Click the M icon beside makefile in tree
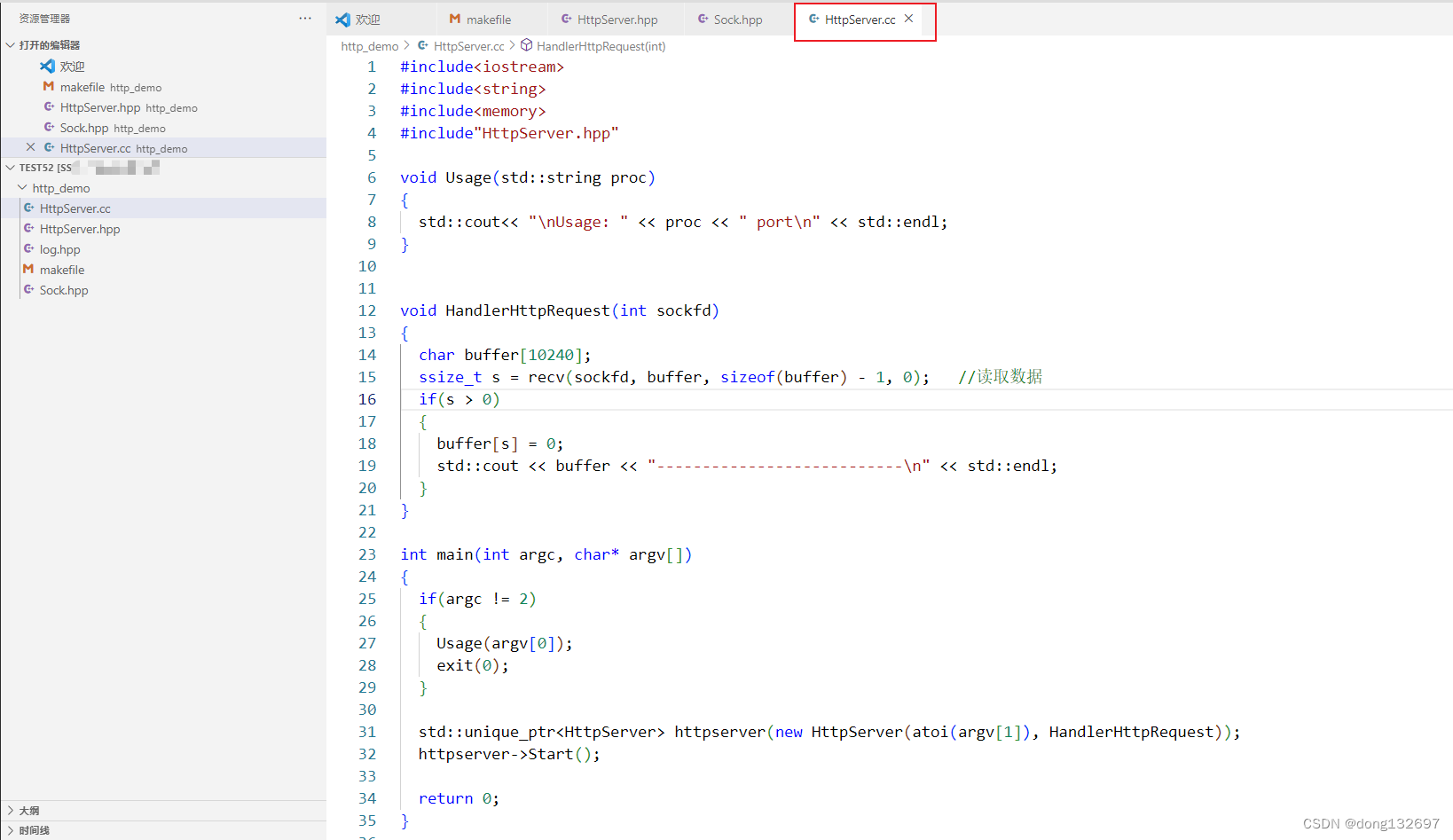Screen dimensions: 1453x840 click(x=28, y=269)
